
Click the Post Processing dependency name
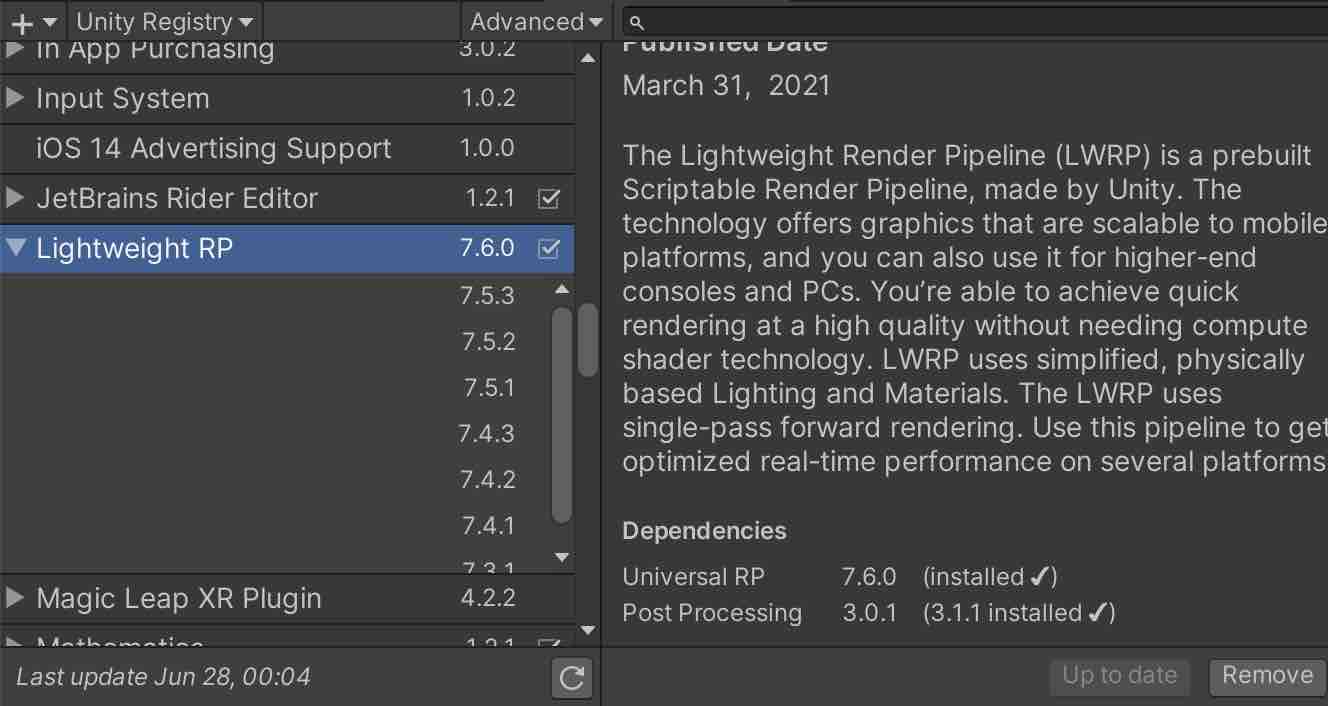tap(712, 613)
